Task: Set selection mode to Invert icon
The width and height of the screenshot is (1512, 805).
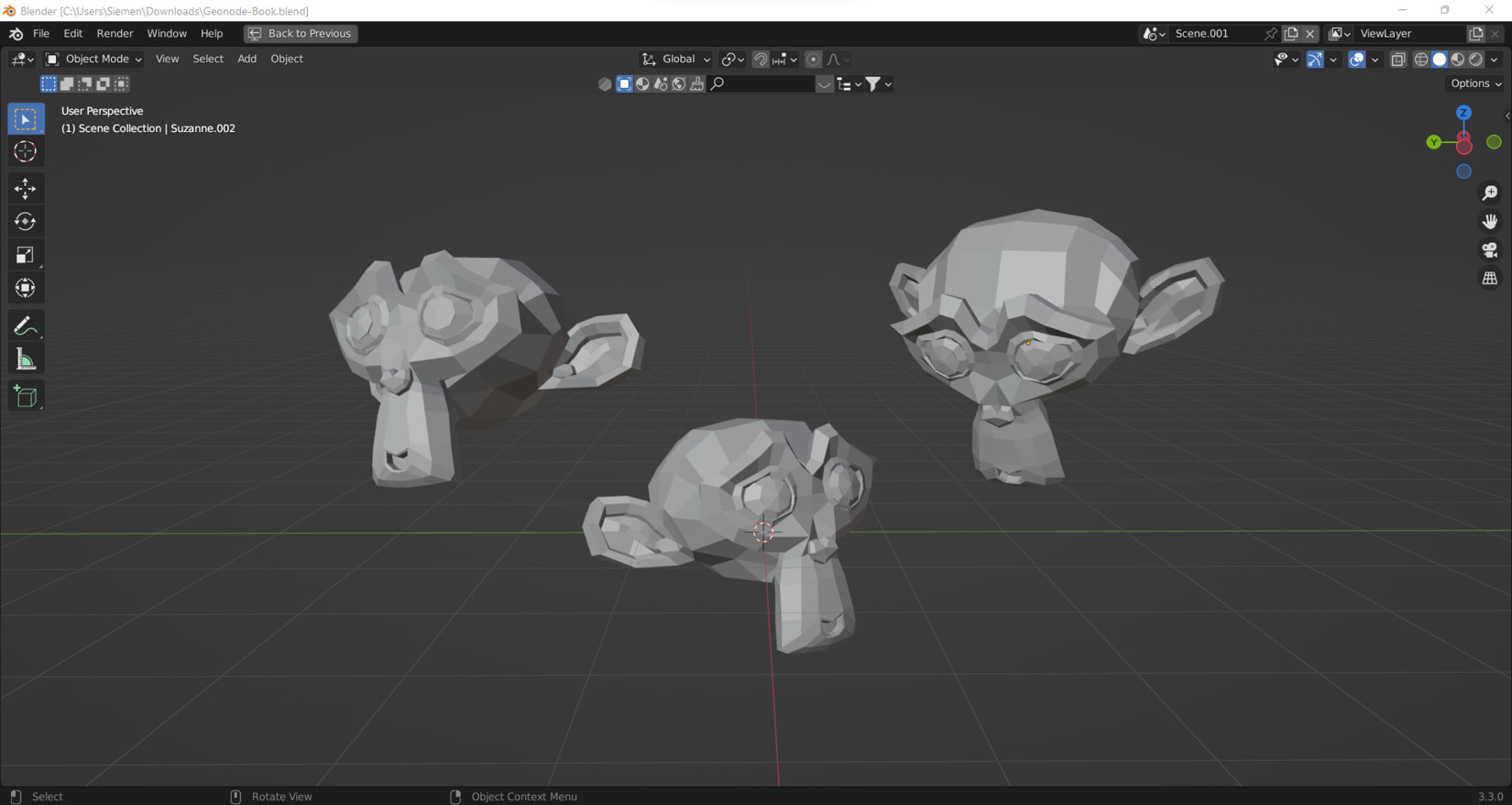Action: (x=104, y=83)
